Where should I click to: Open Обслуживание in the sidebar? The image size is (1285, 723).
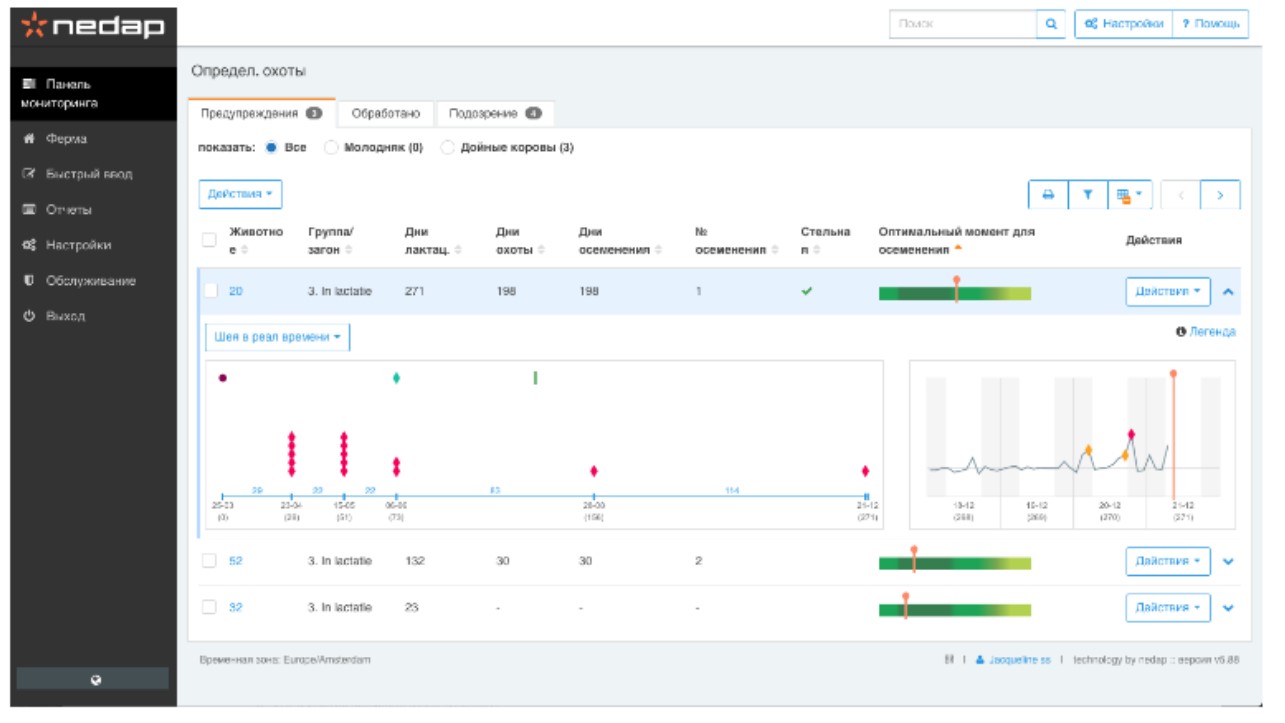[x=90, y=281]
